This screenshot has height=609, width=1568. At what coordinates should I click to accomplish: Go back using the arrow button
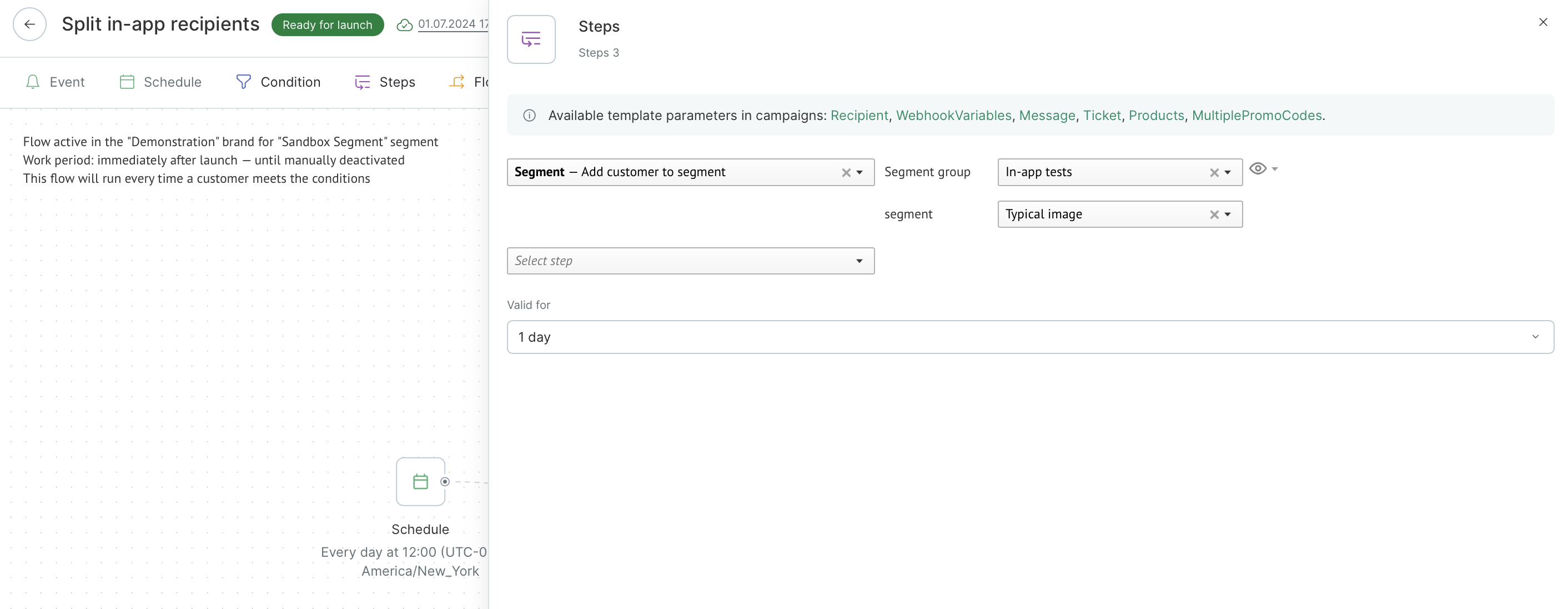(x=29, y=24)
